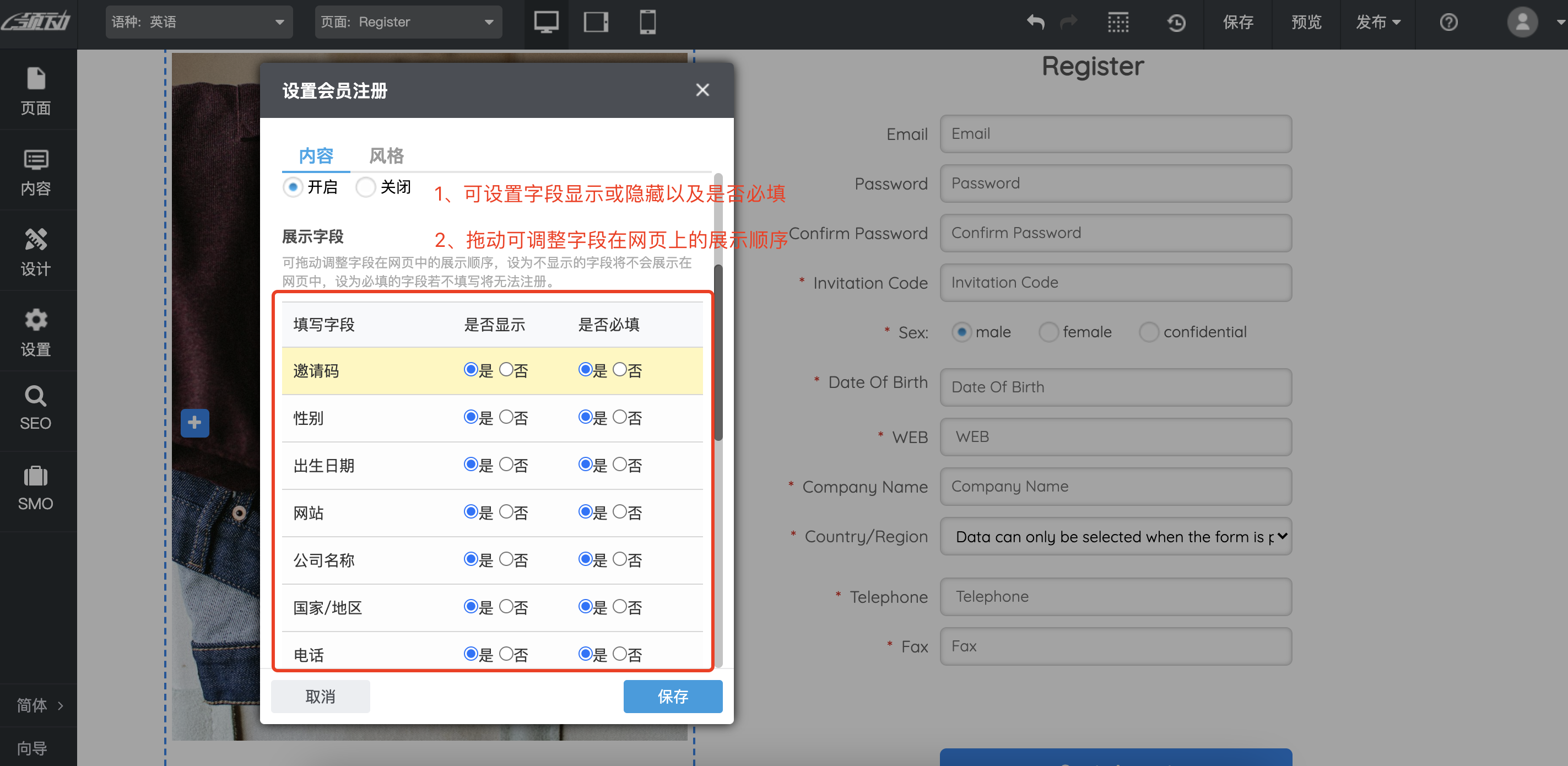
Task: Switch to desktop preview icon
Action: [x=546, y=23]
